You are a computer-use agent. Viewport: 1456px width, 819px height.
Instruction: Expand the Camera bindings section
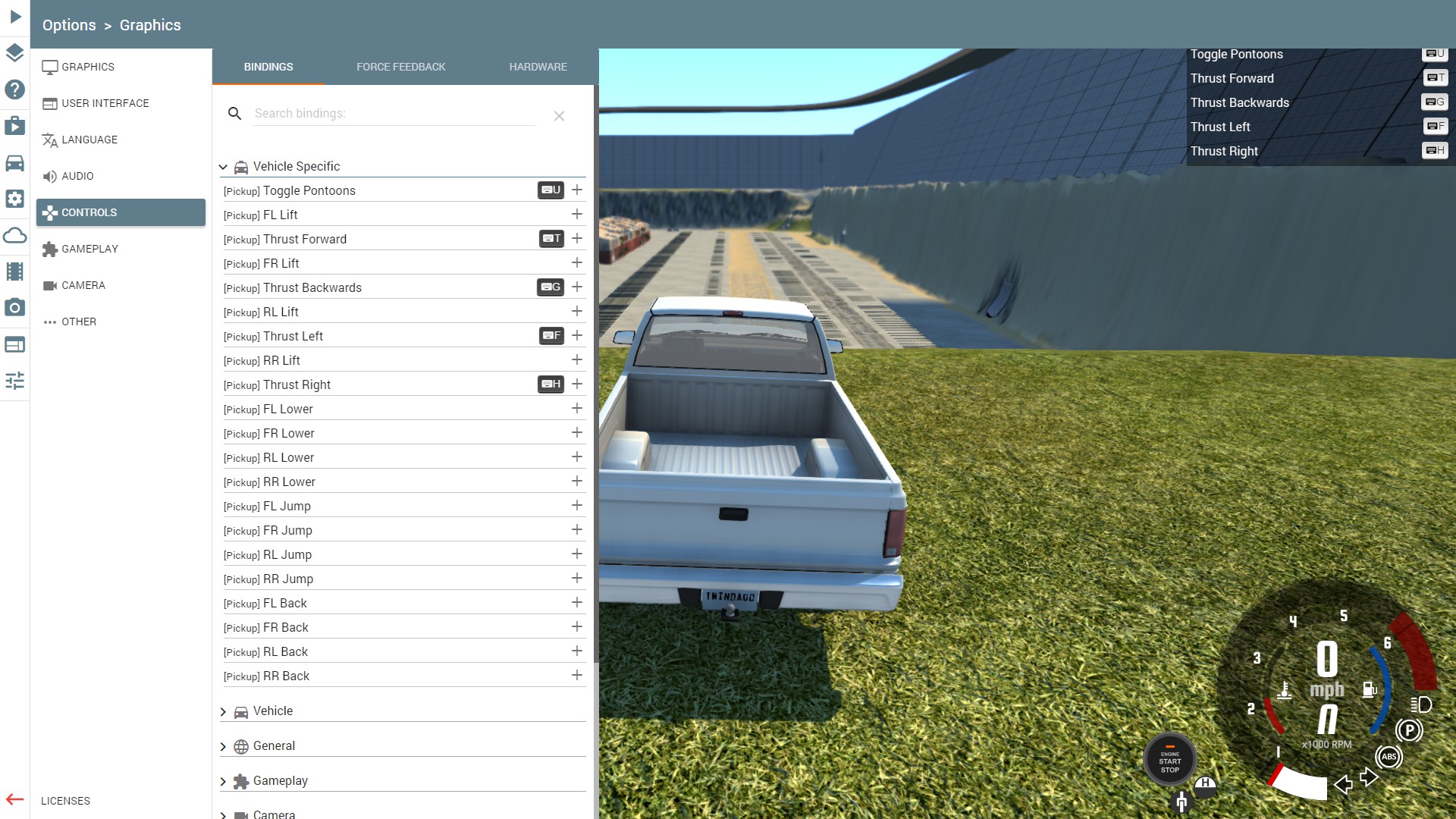tap(403, 814)
